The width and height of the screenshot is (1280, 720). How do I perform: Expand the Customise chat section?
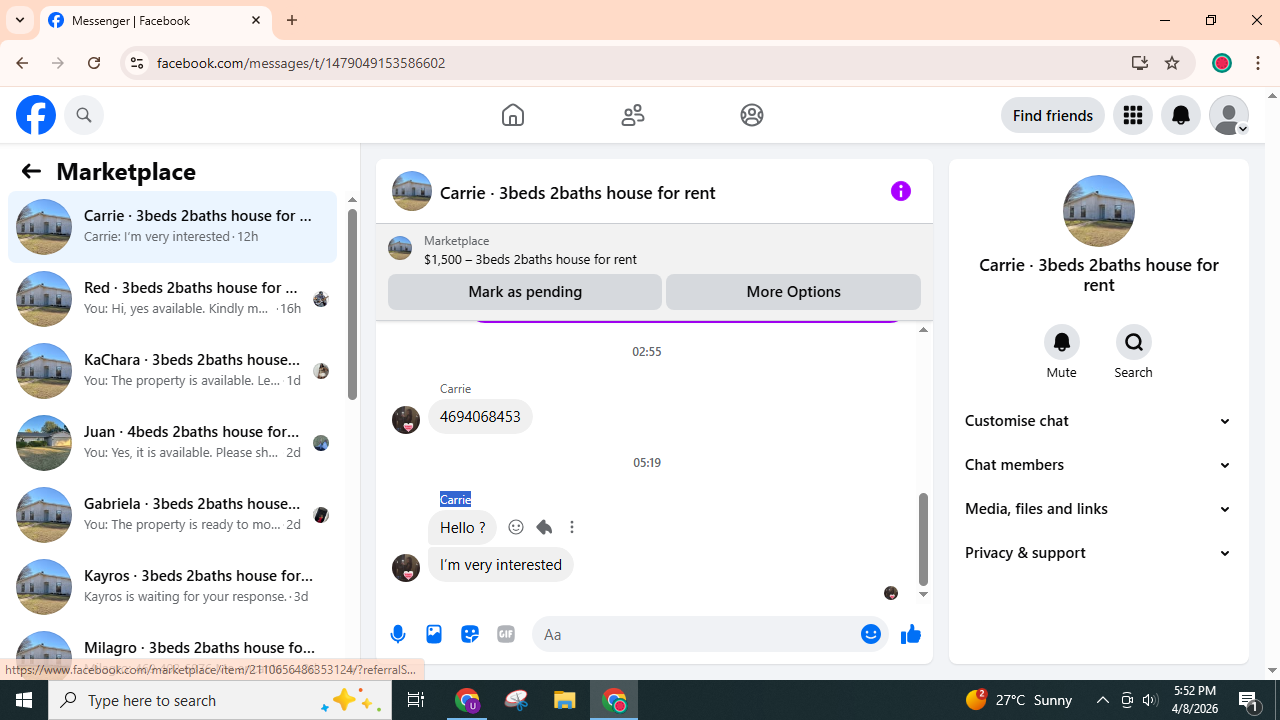[1099, 421]
